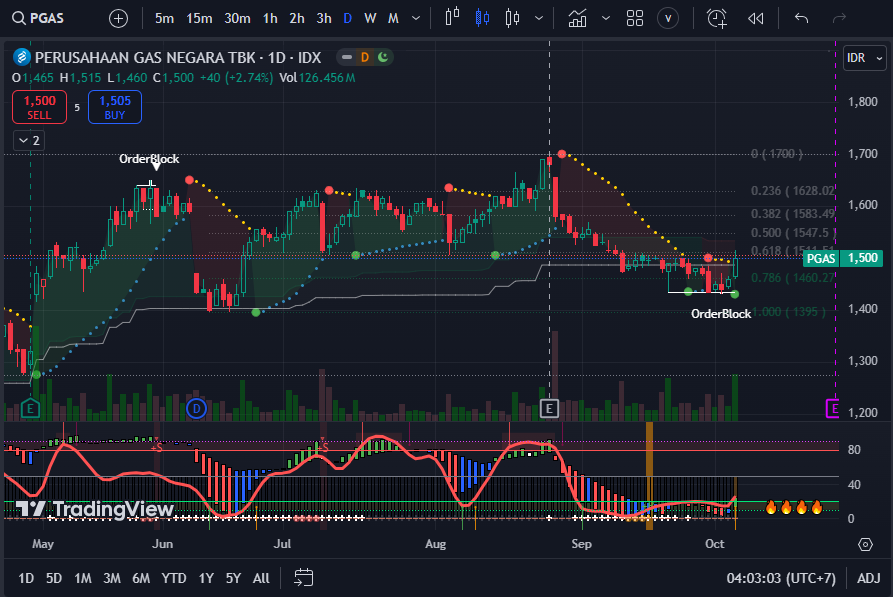Set date range to 3M
The image size is (893, 597).
coord(112,578)
